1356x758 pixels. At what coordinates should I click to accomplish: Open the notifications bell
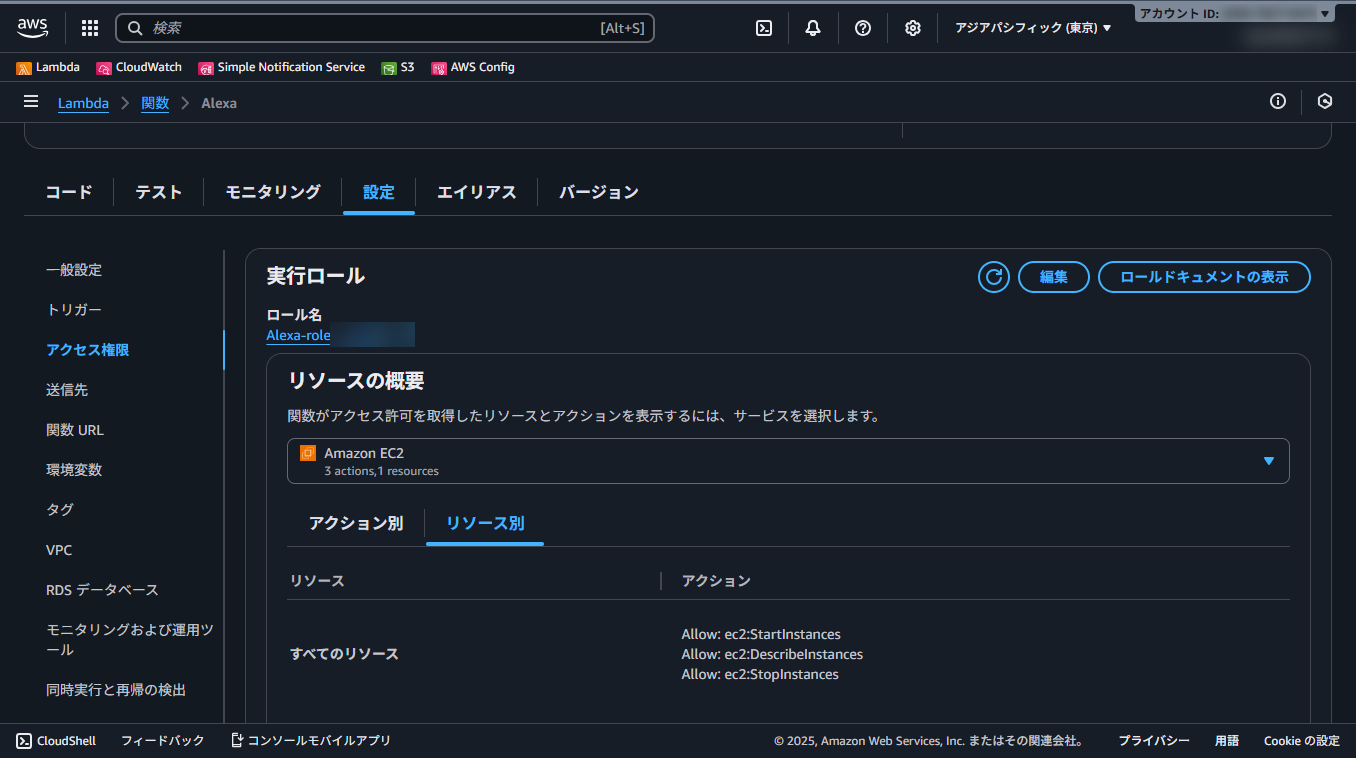coord(812,27)
